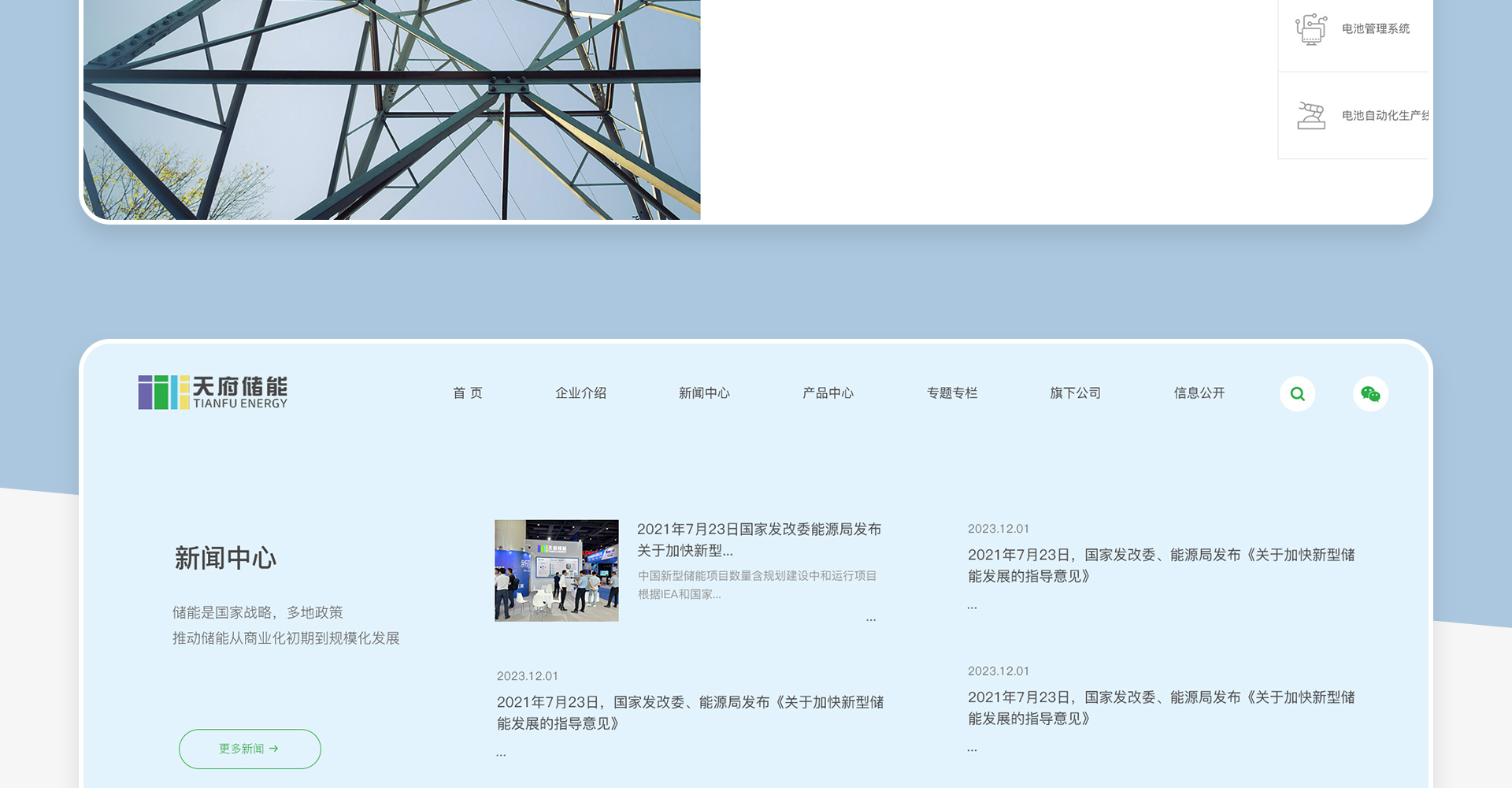Image resolution: width=1512 pixels, height=788 pixels.
Task: Click the 电池管理系统 text label
Action: 1376,29
